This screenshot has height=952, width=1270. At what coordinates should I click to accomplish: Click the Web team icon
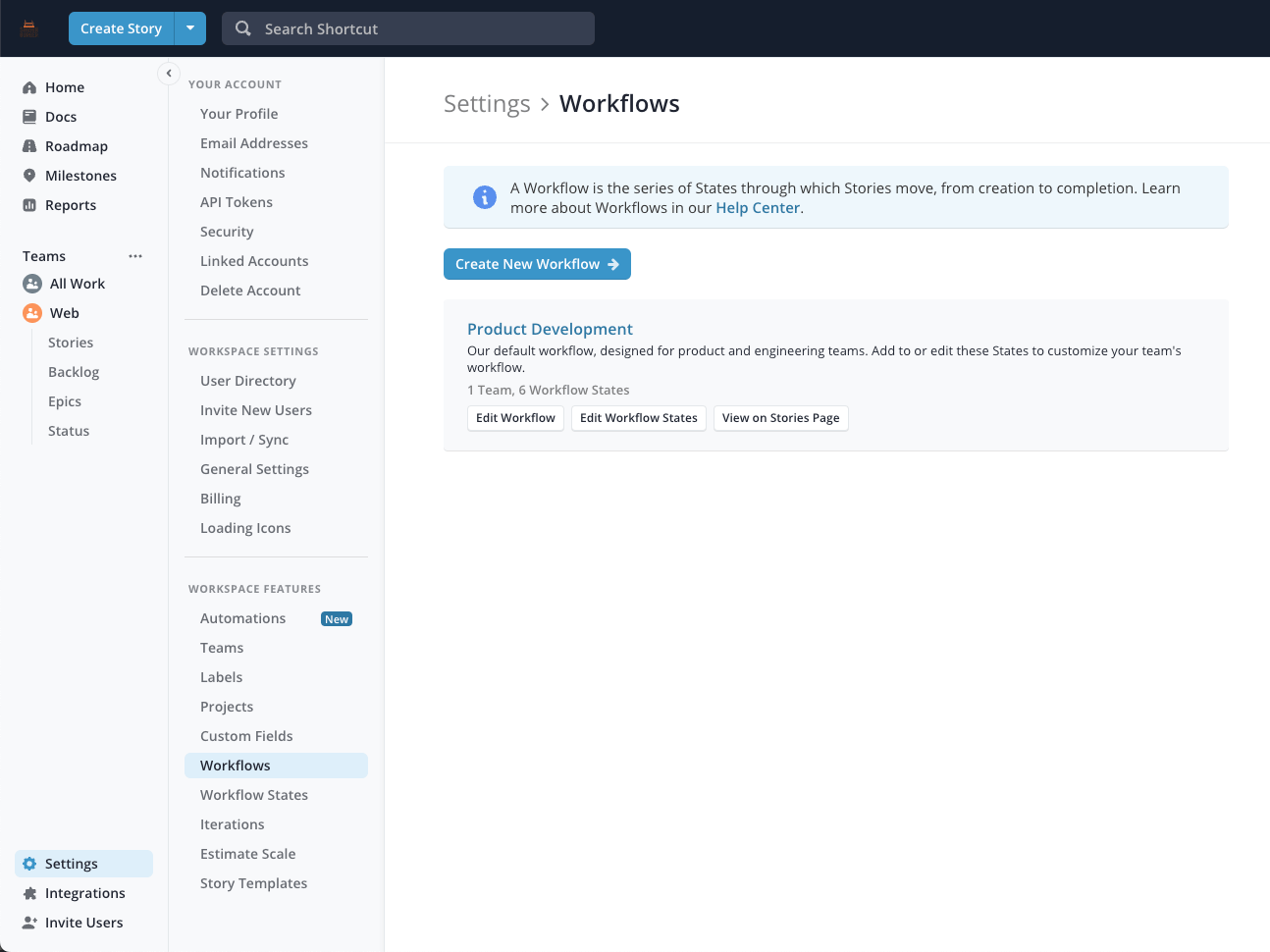point(32,313)
